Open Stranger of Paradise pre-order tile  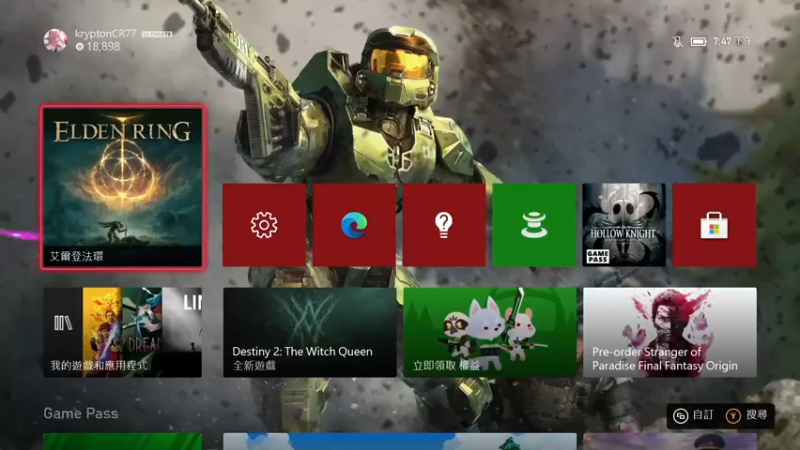point(670,332)
